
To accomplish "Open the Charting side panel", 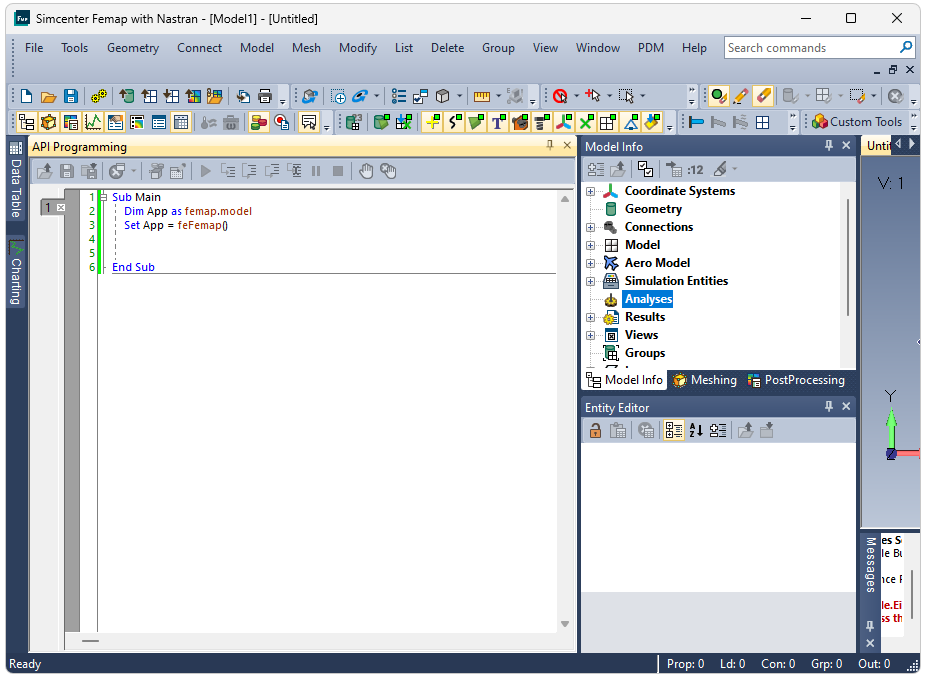I will pos(16,272).
